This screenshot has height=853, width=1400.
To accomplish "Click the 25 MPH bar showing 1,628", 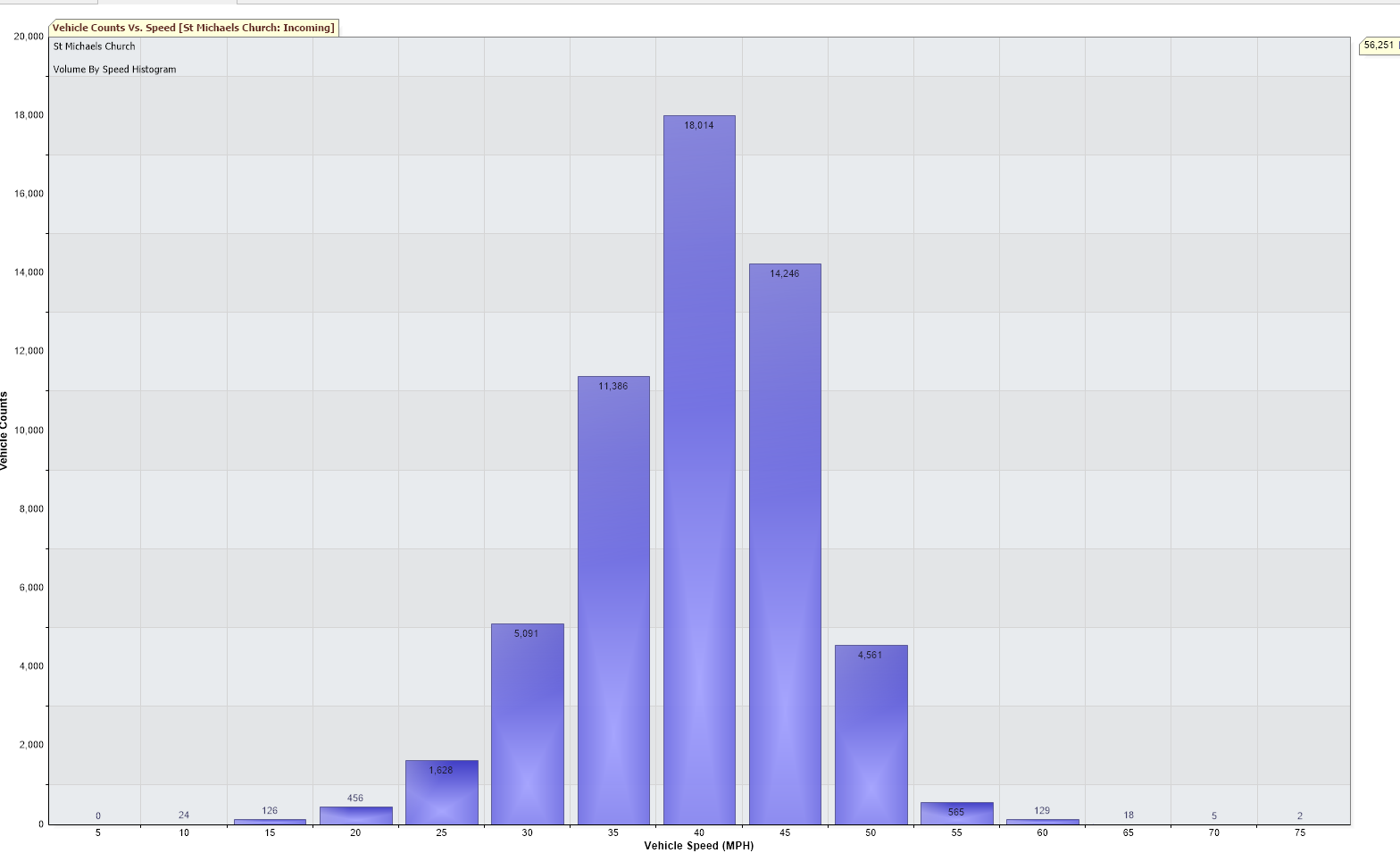I will [441, 792].
